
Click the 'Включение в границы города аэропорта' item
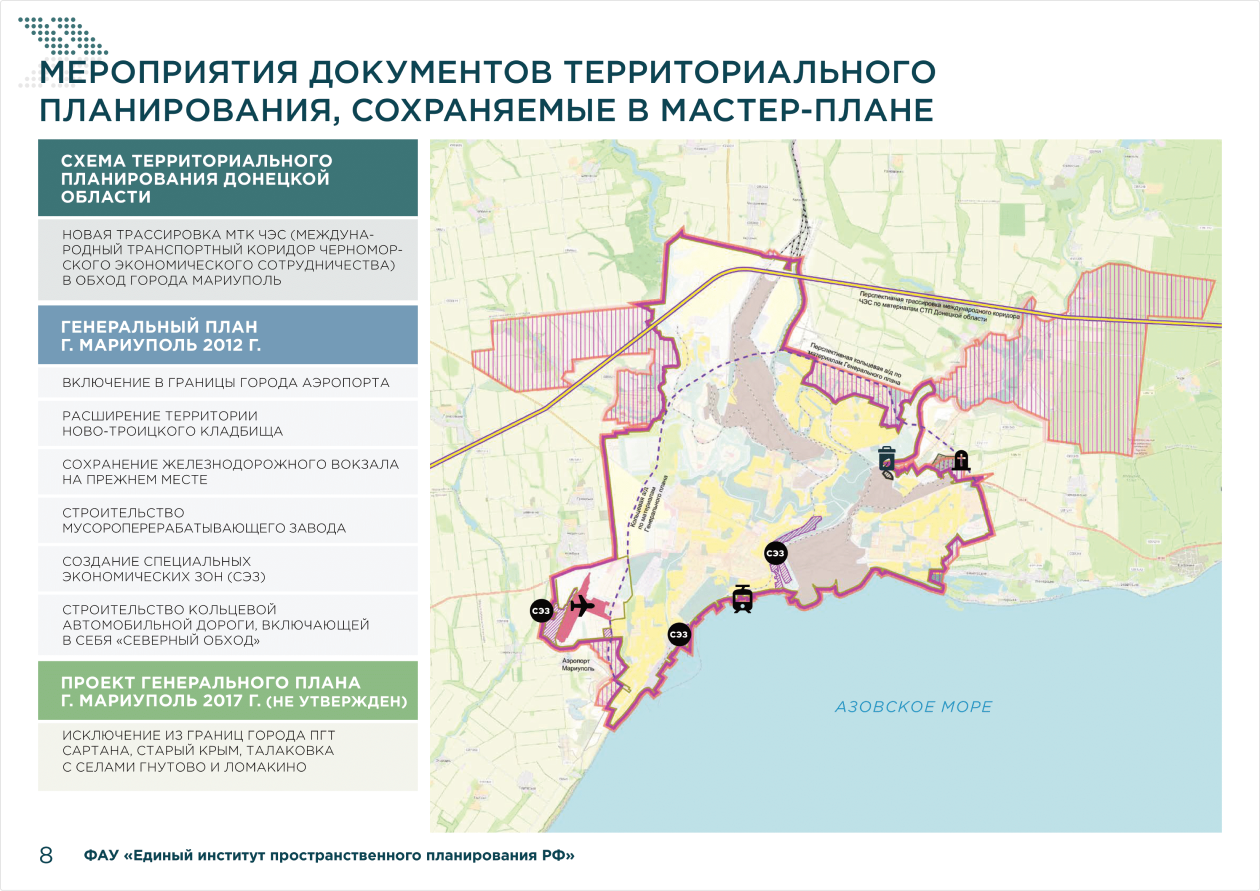pos(228,383)
